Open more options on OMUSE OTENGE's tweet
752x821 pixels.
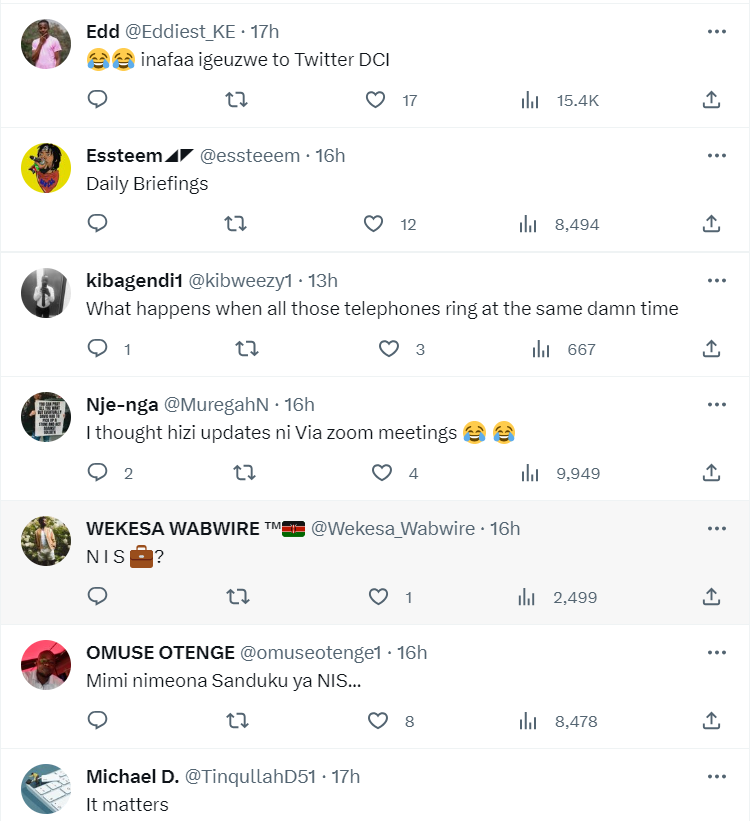point(716,653)
